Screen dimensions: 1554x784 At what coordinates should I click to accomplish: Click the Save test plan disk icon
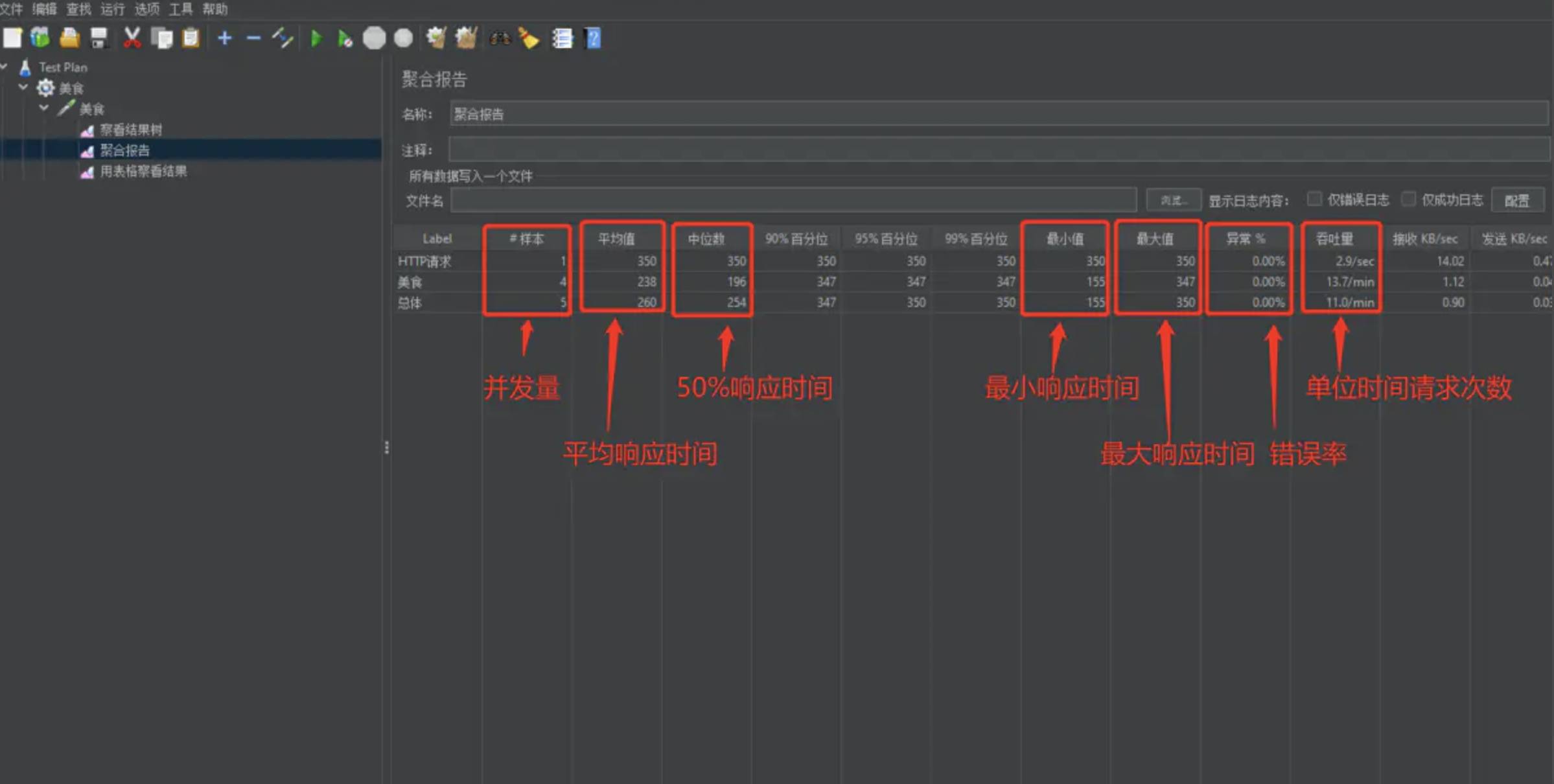pos(99,38)
